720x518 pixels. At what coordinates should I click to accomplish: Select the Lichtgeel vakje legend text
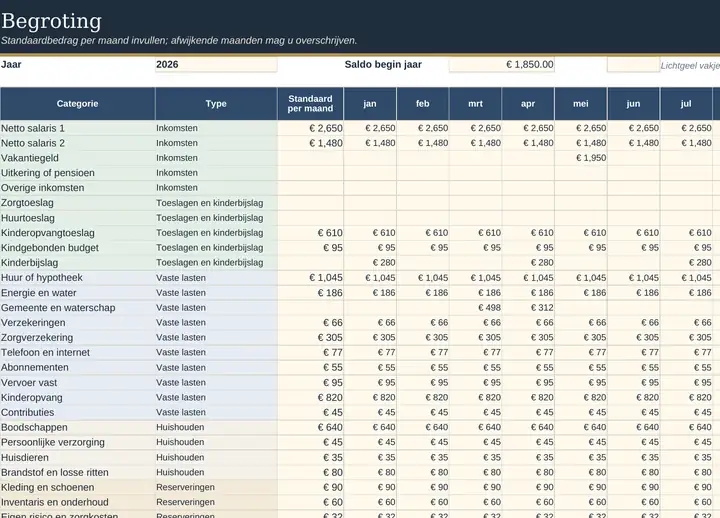tap(690, 66)
